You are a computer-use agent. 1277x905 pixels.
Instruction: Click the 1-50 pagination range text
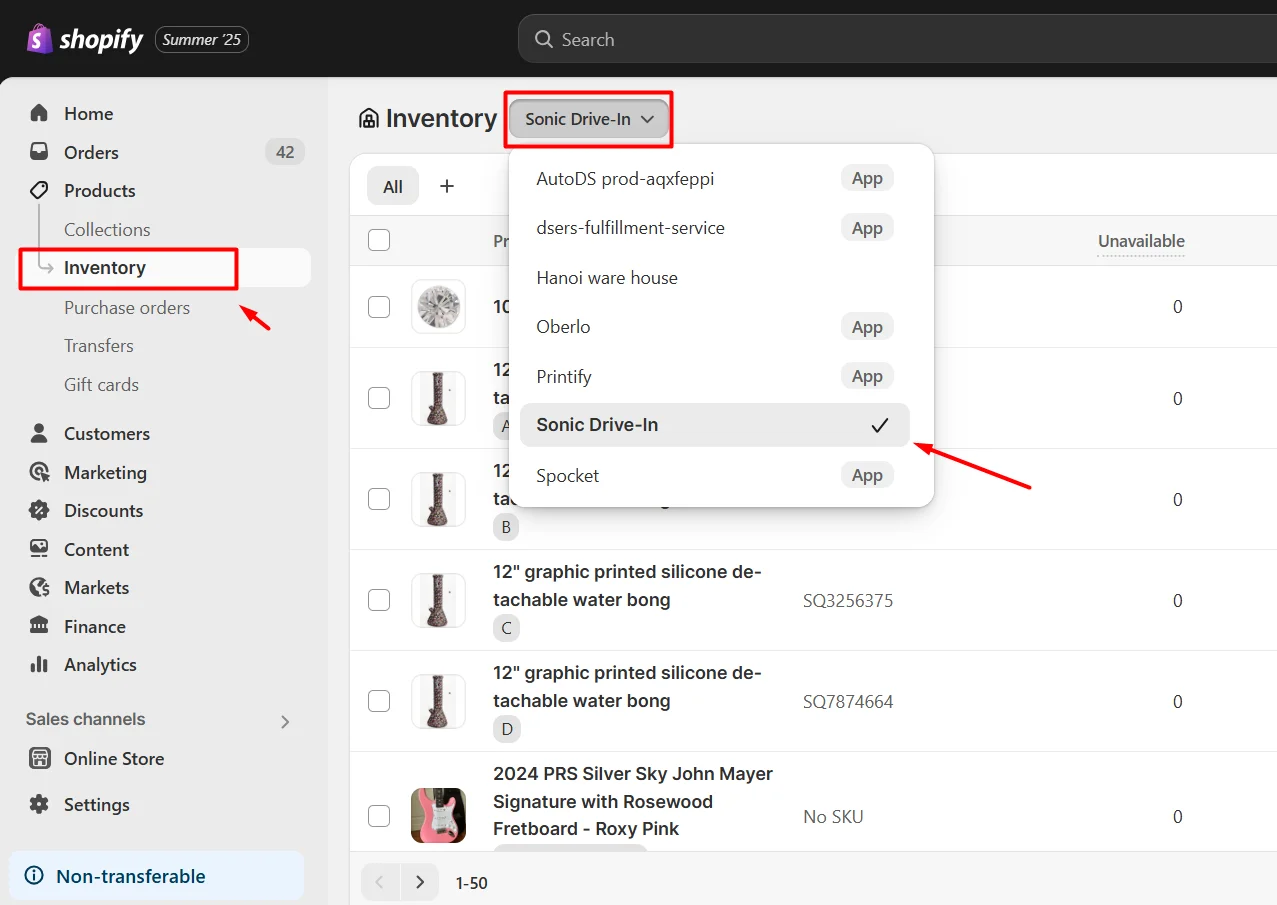coord(472,883)
